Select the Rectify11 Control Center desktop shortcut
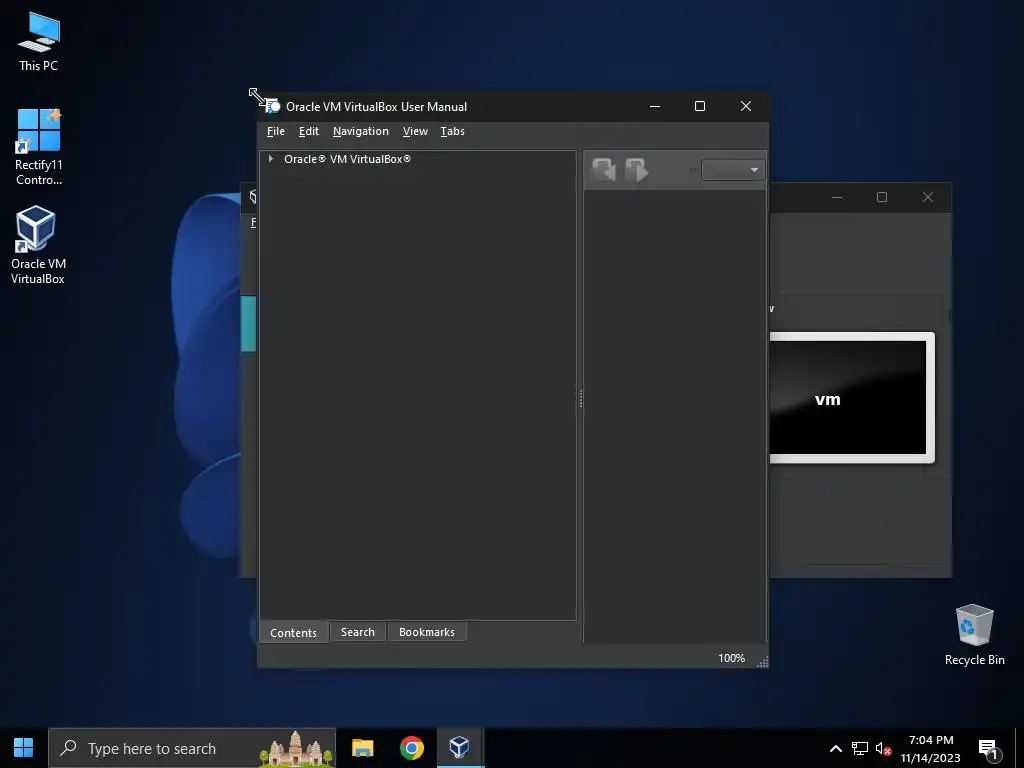Screen dimensions: 1024x768 coord(39,148)
